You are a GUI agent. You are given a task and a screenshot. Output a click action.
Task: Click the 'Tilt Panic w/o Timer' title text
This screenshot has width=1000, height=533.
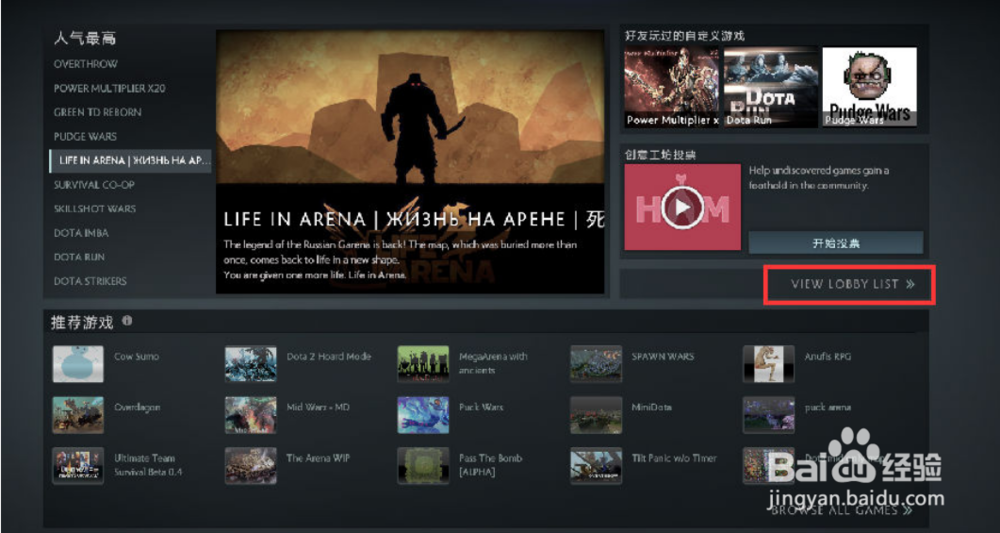[674, 458]
